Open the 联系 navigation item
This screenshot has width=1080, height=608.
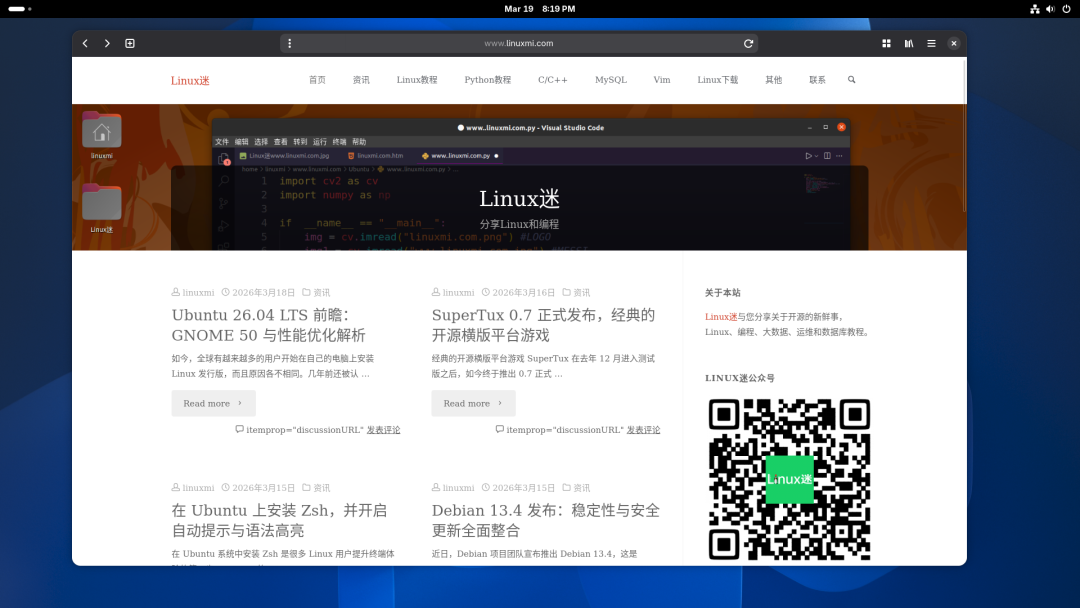click(817, 80)
